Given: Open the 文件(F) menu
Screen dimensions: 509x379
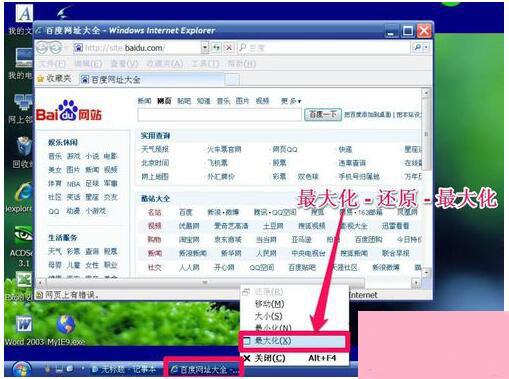Looking at the screenshot, I should pos(52,63).
